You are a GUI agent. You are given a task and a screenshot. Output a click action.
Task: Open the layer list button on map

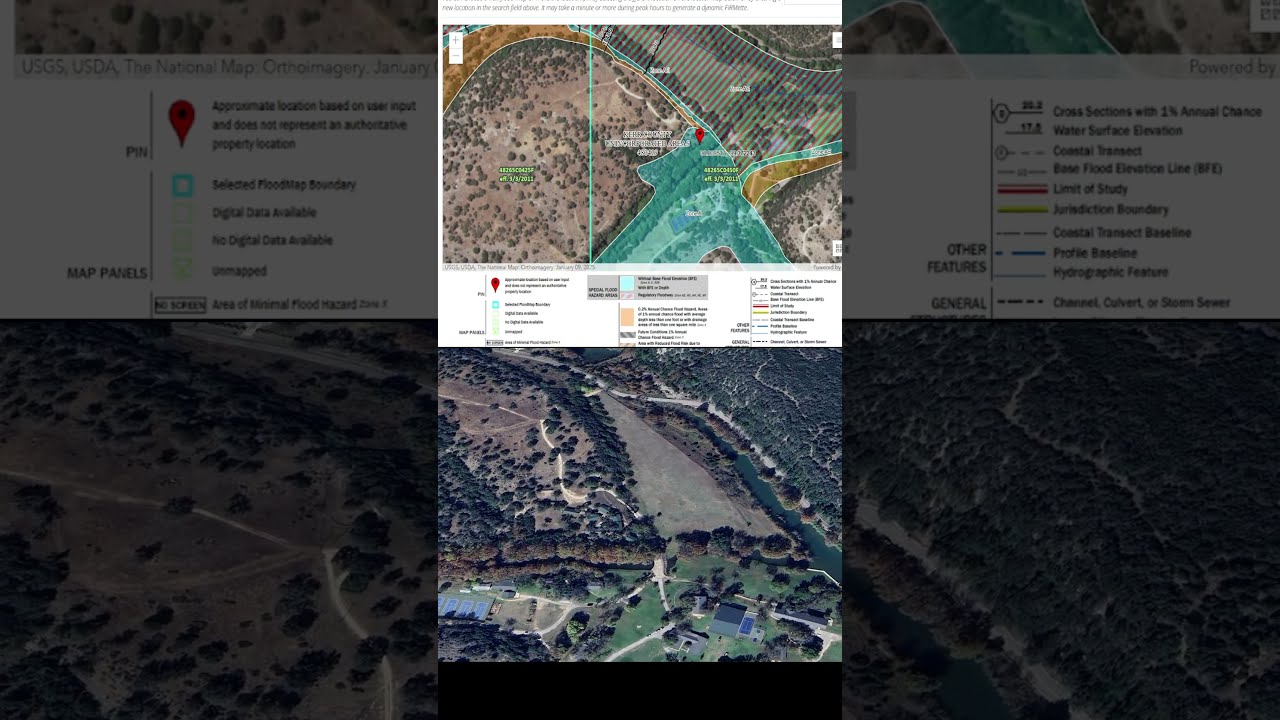[837, 40]
